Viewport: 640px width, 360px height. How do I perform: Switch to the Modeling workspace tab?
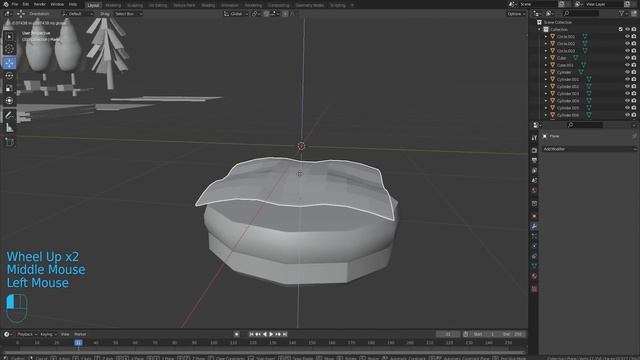(x=113, y=5)
